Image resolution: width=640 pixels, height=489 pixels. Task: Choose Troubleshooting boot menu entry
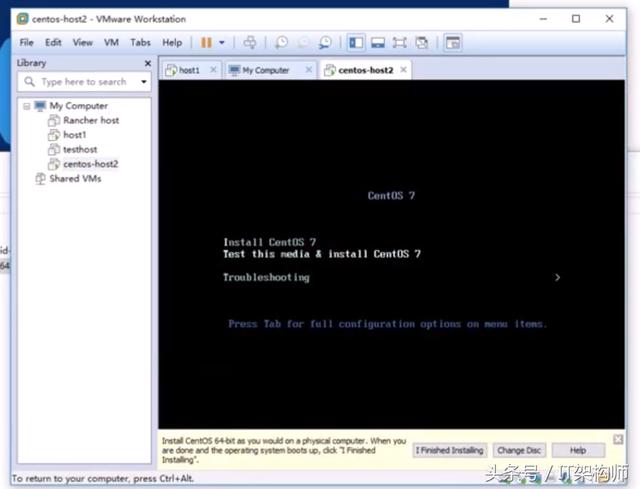point(266,278)
